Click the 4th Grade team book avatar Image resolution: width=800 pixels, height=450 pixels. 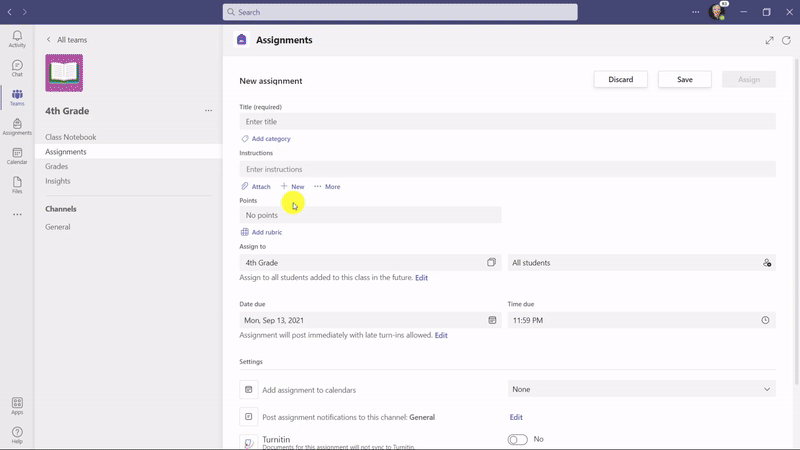click(64, 73)
